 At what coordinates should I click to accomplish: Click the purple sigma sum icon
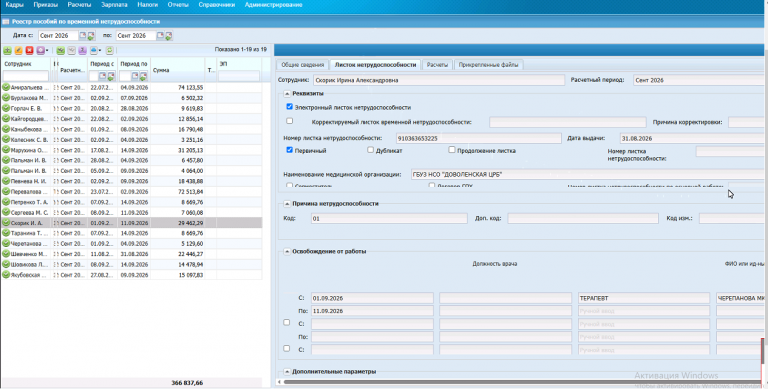tap(82, 50)
